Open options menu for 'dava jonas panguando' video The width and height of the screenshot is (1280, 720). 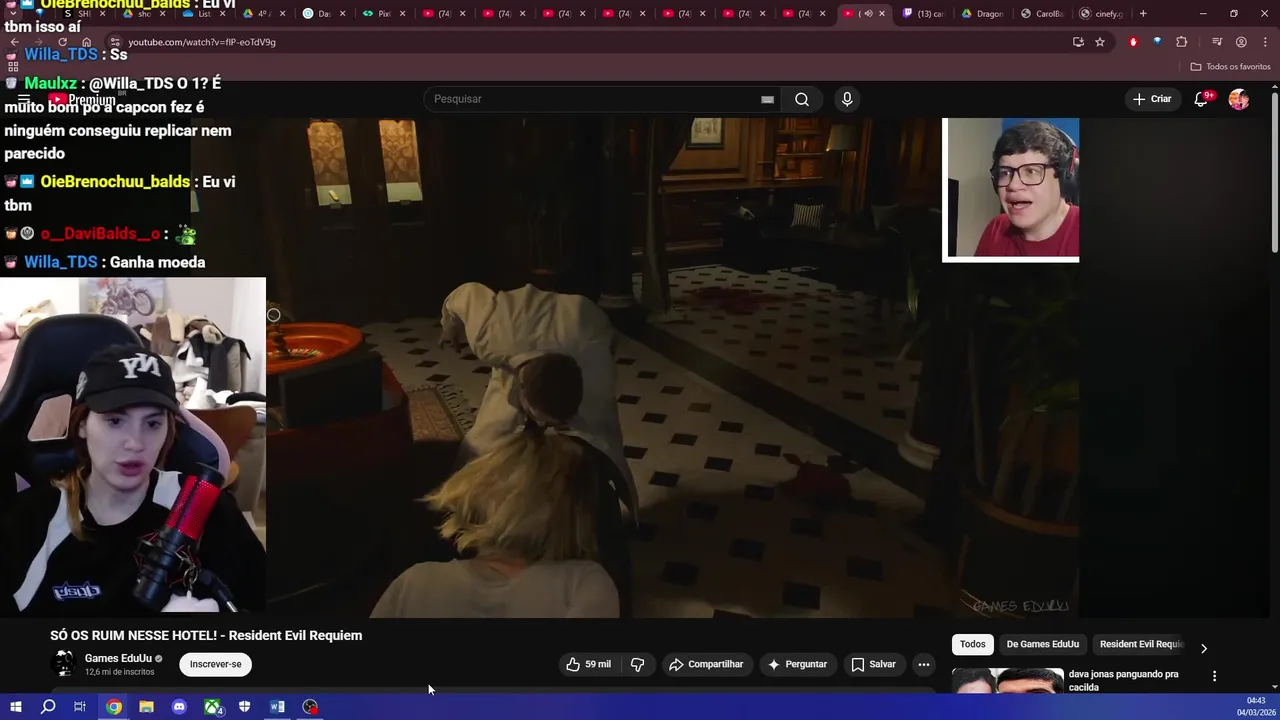[x=1214, y=676]
